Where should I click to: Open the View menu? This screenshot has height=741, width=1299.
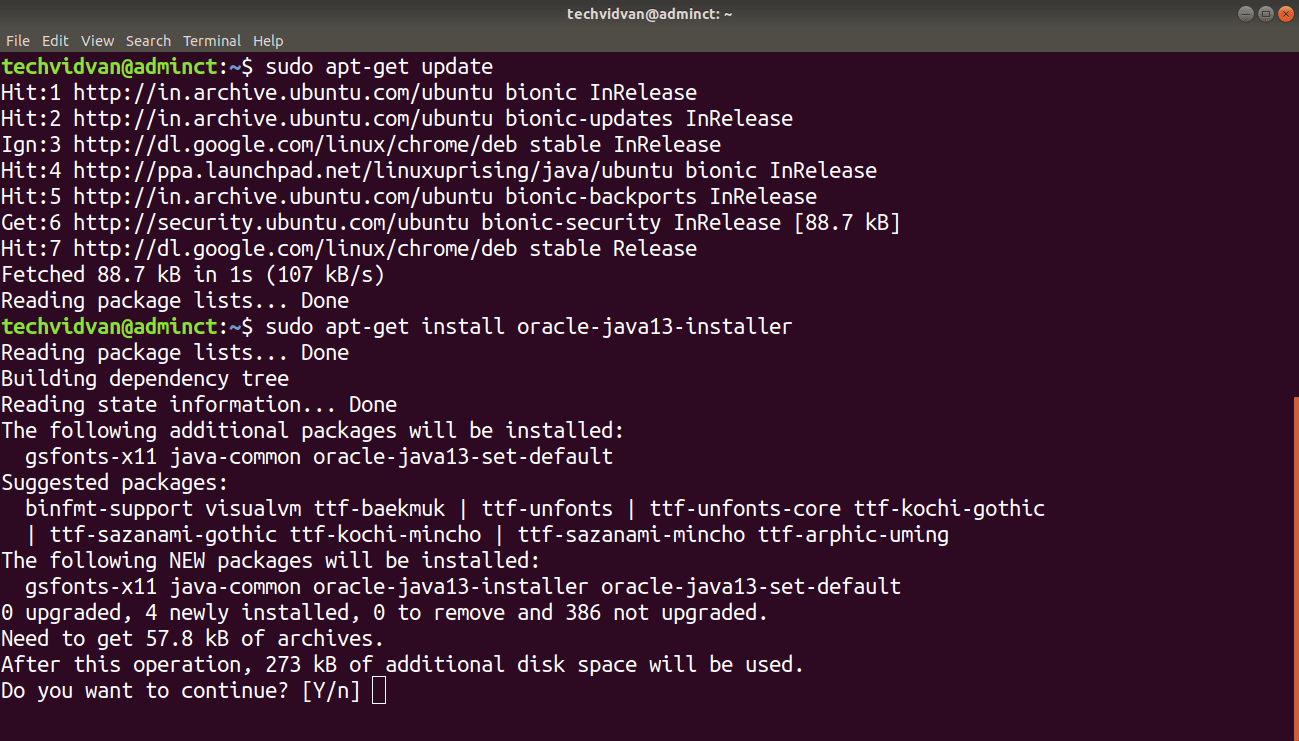97,40
